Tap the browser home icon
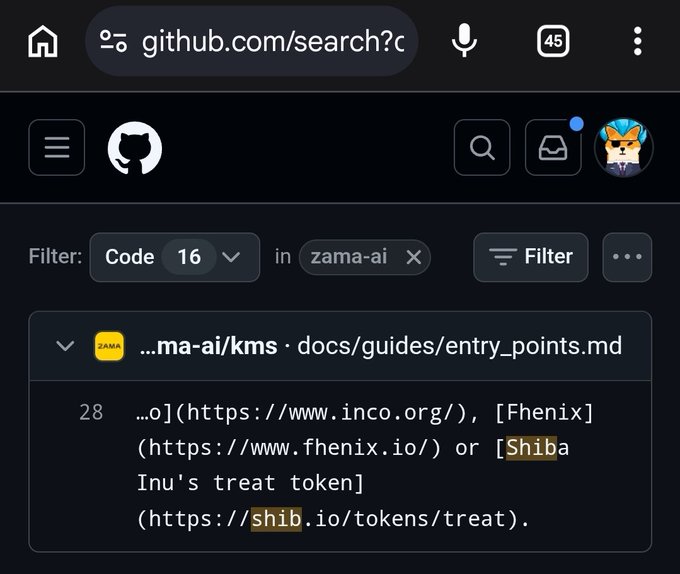680x574 pixels. pyautogui.click(x=42, y=41)
